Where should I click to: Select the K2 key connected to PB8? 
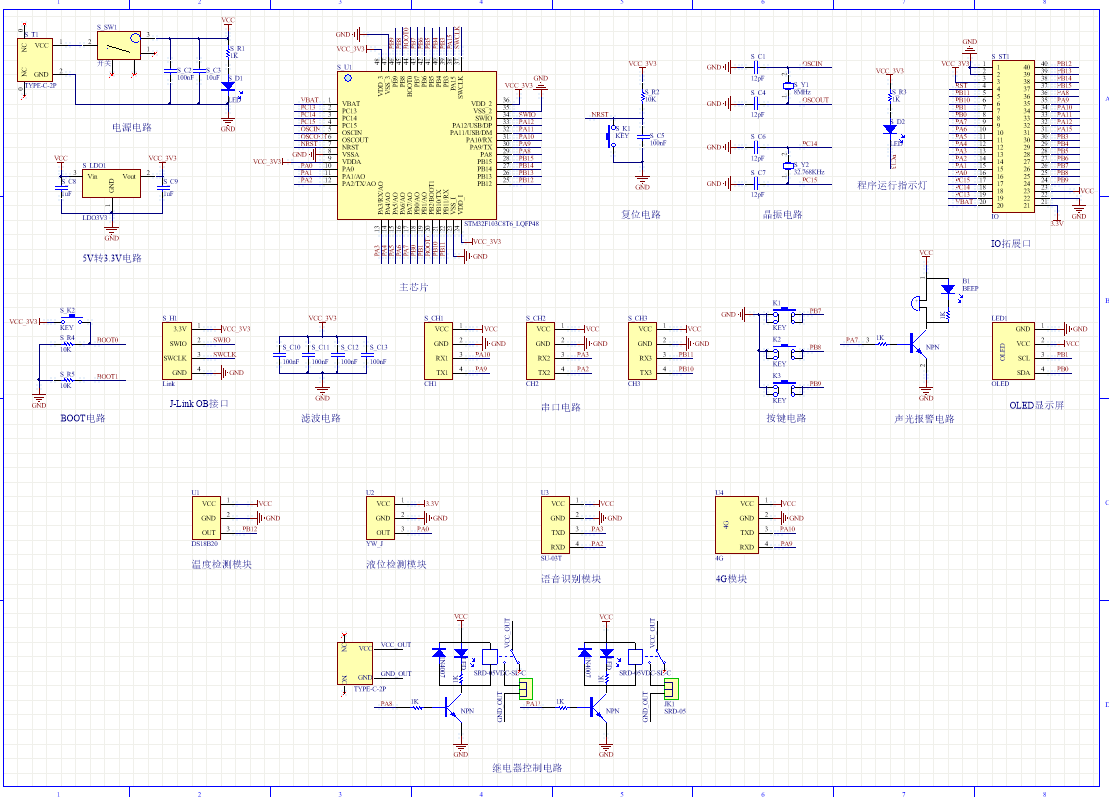click(x=785, y=352)
